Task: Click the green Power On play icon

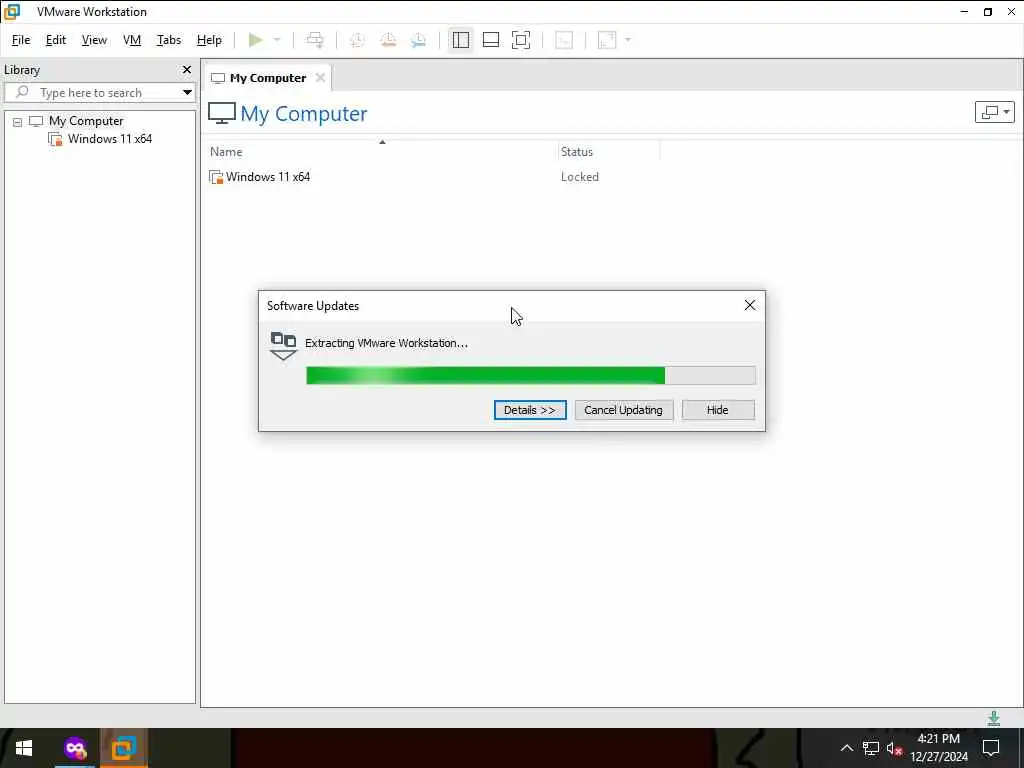Action: coord(255,40)
